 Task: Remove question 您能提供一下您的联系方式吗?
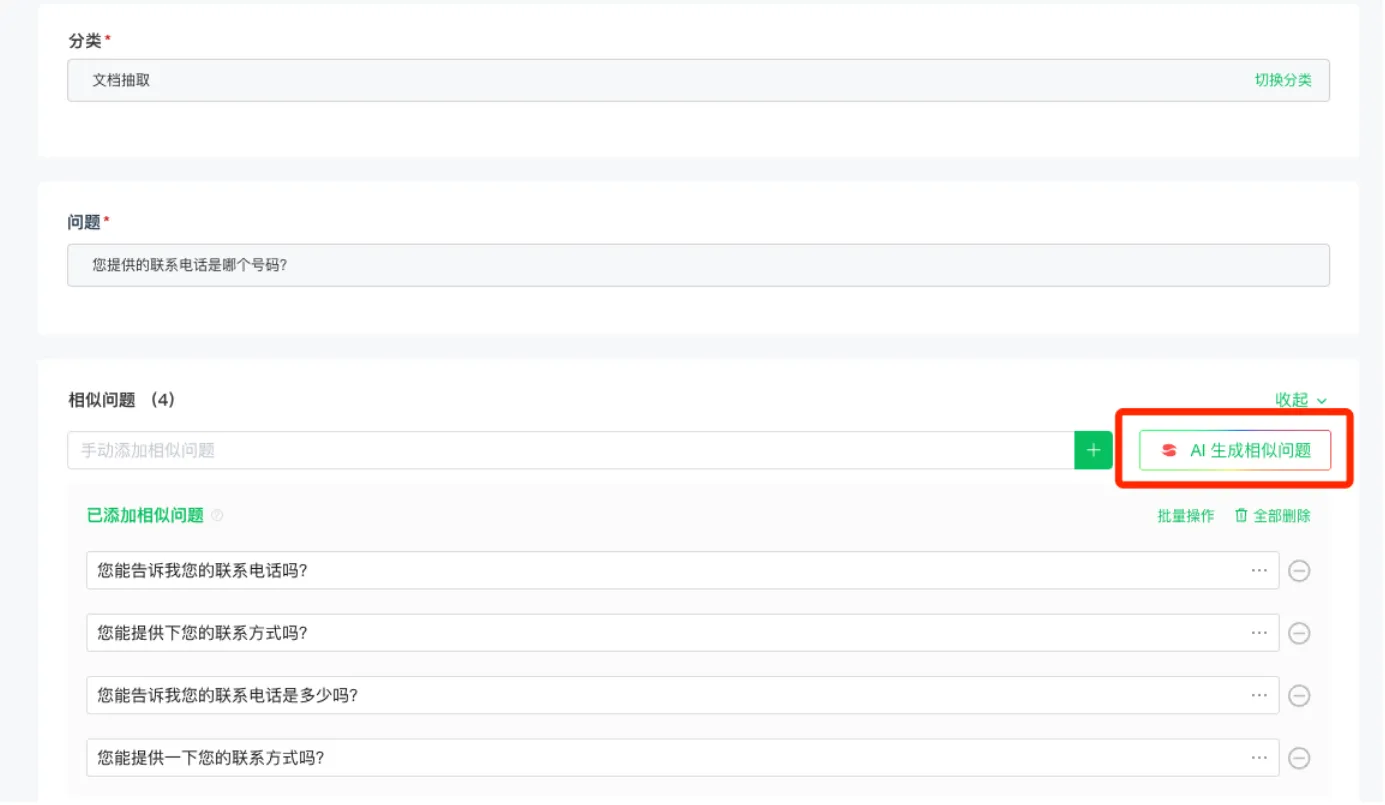tap(1299, 758)
